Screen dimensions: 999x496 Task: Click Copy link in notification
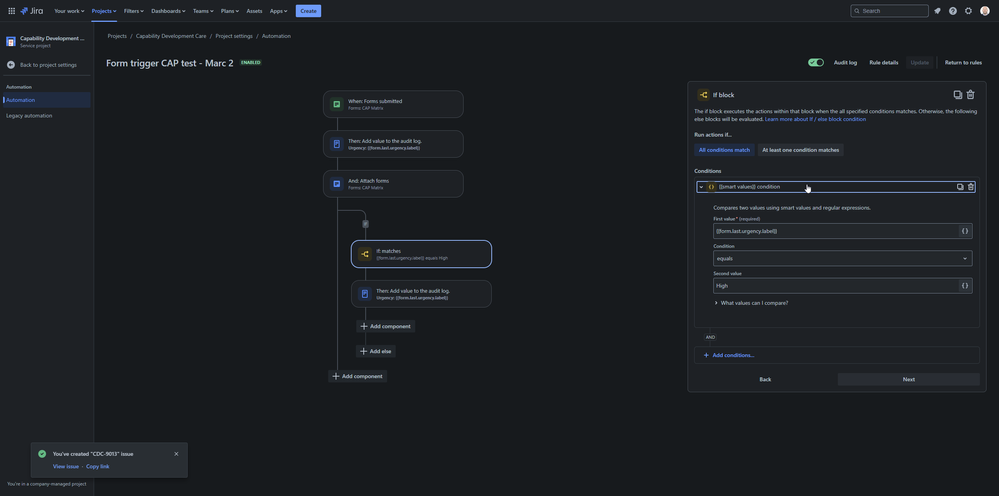click(97, 467)
